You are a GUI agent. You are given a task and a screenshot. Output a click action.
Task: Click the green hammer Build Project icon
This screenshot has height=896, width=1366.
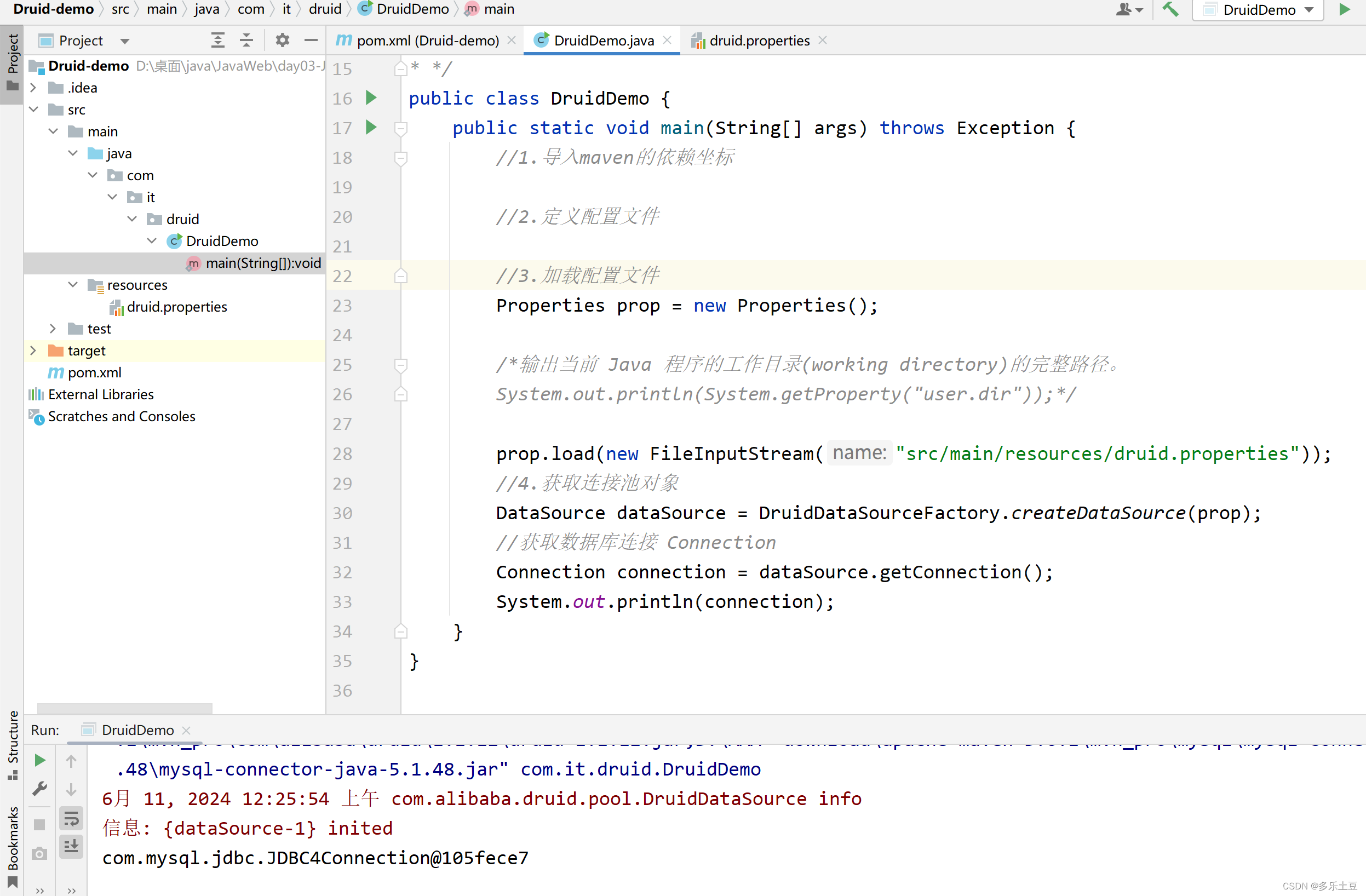[1170, 9]
